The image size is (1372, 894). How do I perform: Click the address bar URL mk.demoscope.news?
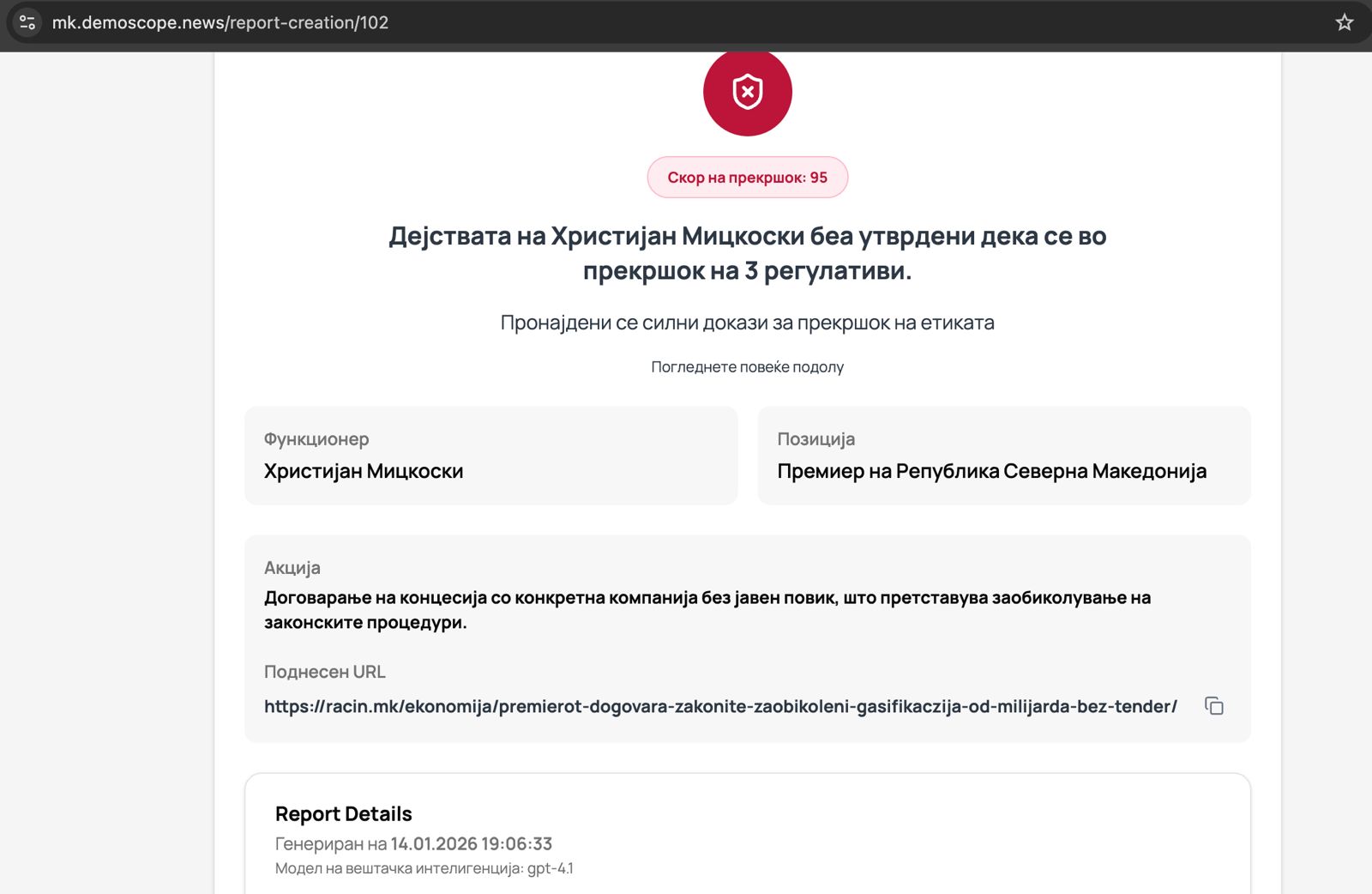pos(220,22)
